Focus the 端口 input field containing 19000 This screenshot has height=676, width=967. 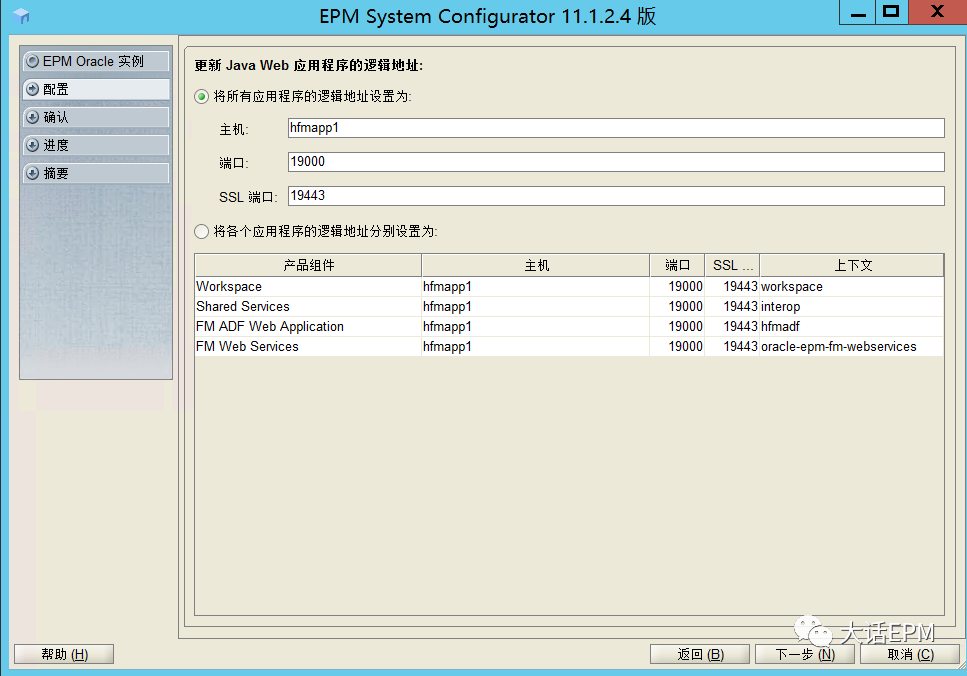pyautogui.click(x=616, y=162)
